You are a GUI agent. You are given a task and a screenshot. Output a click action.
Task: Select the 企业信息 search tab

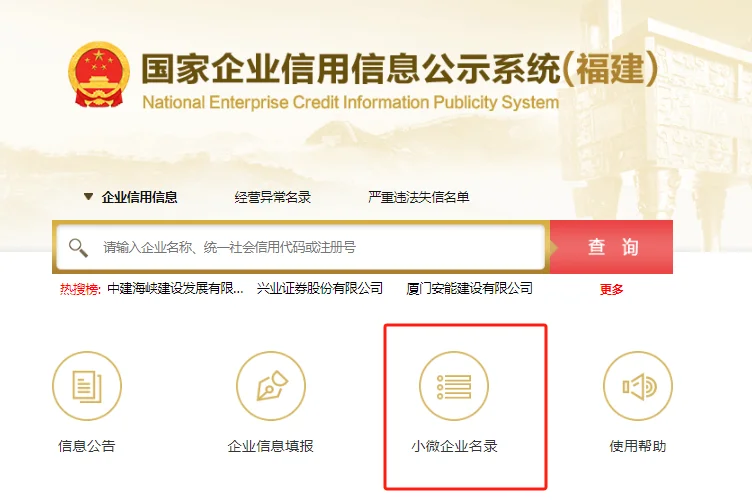[140, 197]
